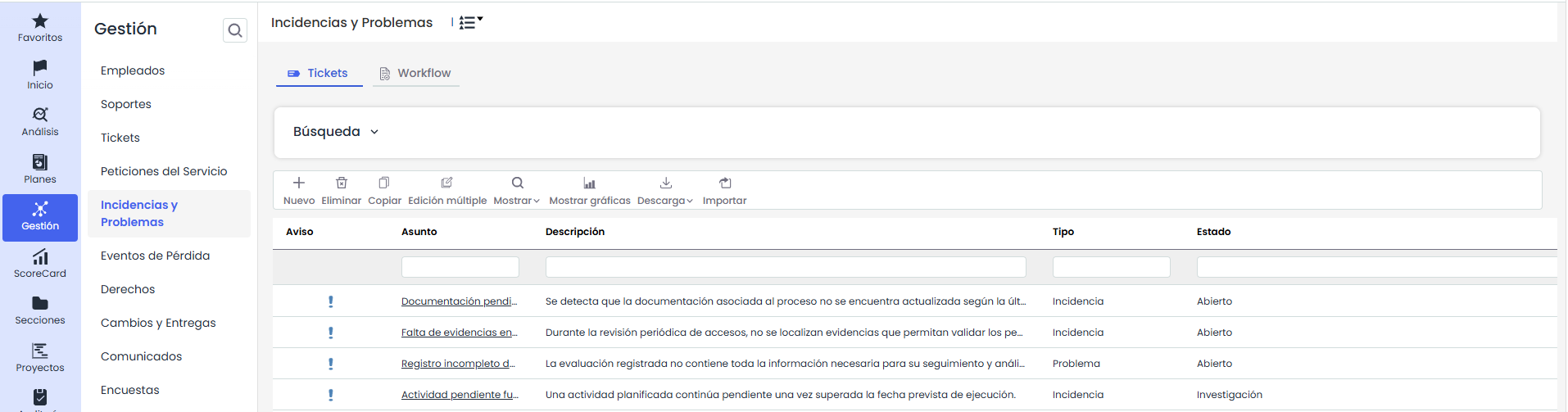Open the Actividad pendiente fu... ticket link
The image size is (1568, 412).
(x=460, y=395)
